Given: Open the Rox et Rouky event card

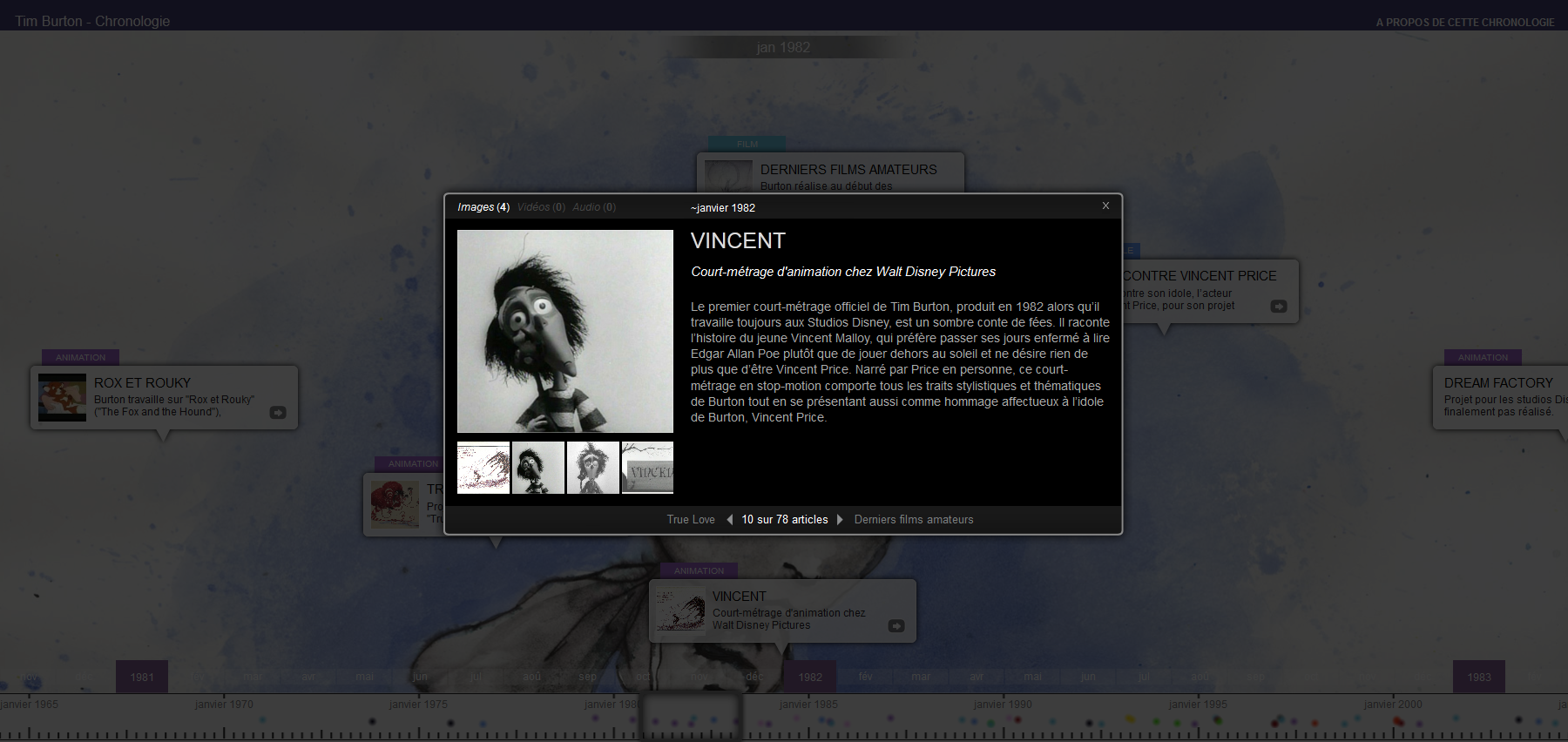Looking at the screenshot, I should point(165,397).
